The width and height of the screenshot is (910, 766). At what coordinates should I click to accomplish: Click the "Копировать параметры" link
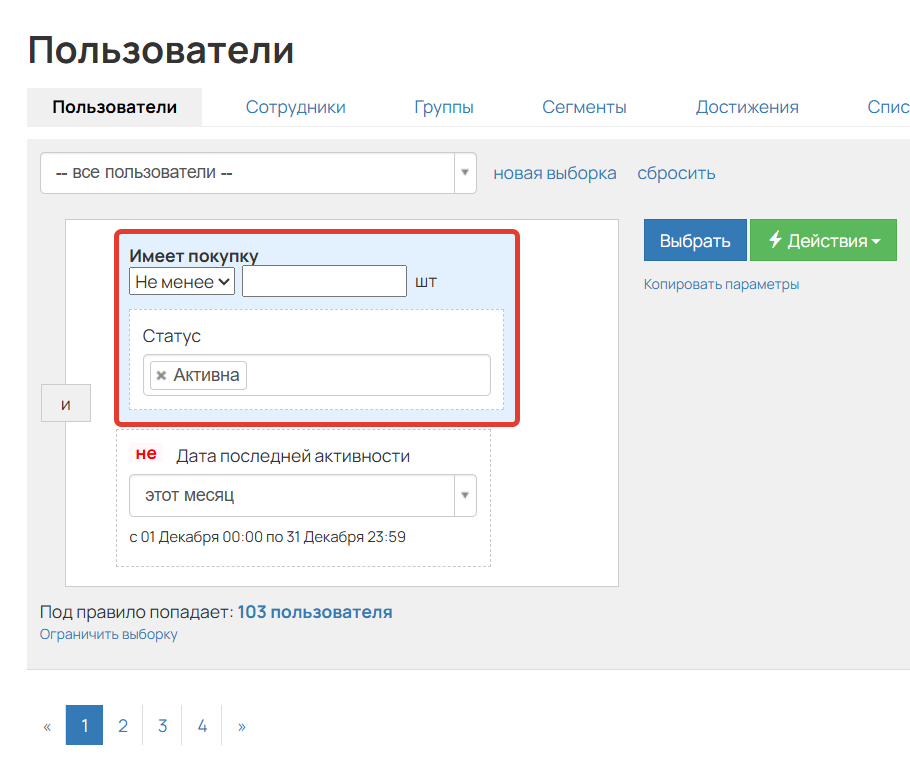click(721, 284)
